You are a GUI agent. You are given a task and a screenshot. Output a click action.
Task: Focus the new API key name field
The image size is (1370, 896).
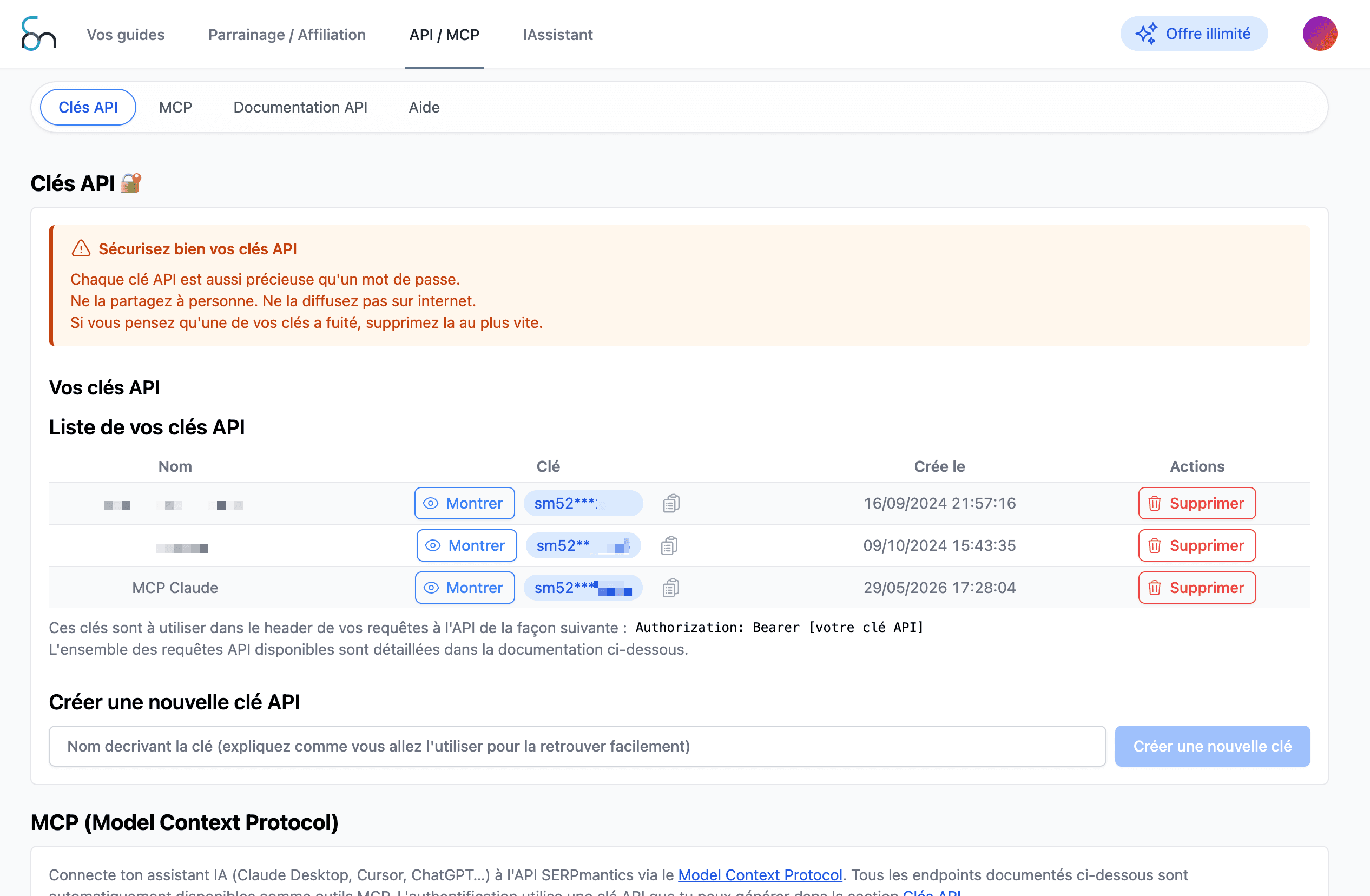[x=577, y=746]
